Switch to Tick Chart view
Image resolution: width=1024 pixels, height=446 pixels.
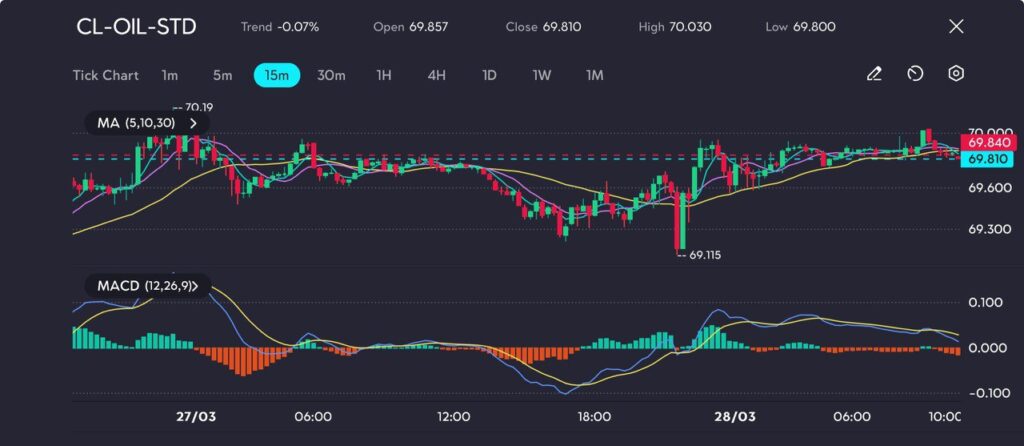tap(106, 75)
